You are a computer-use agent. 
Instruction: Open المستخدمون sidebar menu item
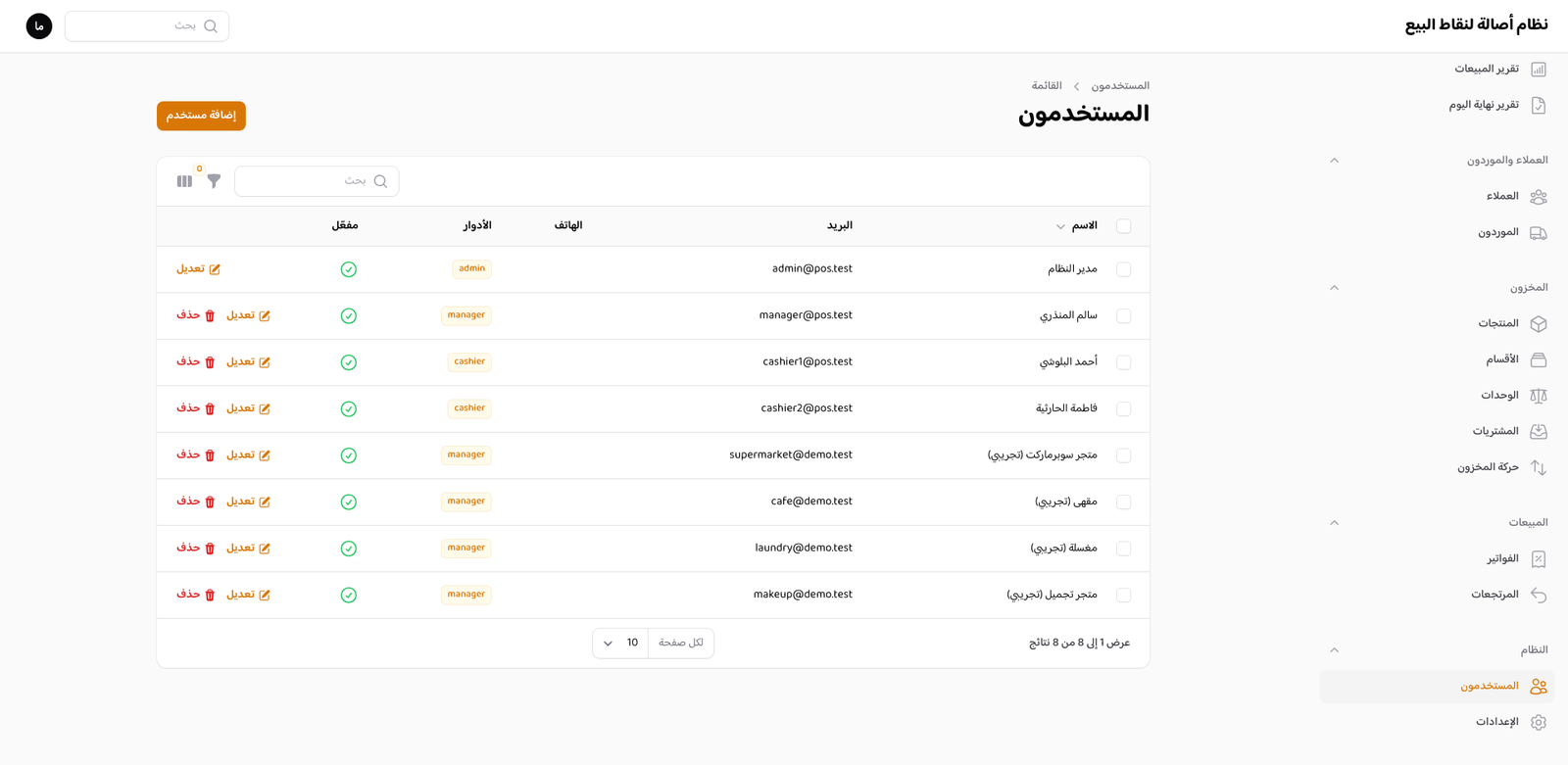(x=1437, y=687)
